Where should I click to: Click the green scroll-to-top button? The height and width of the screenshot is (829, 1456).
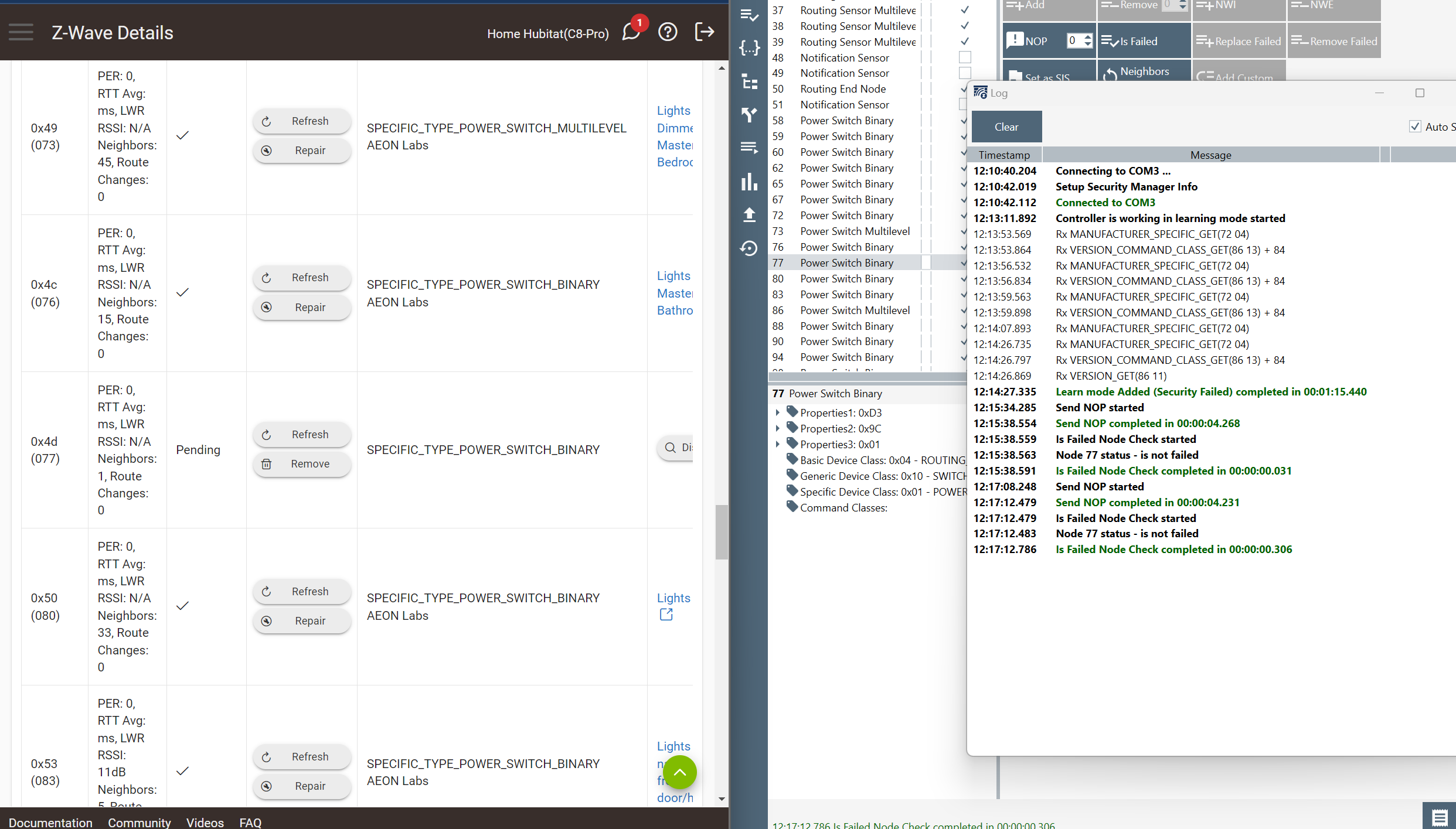click(x=680, y=772)
